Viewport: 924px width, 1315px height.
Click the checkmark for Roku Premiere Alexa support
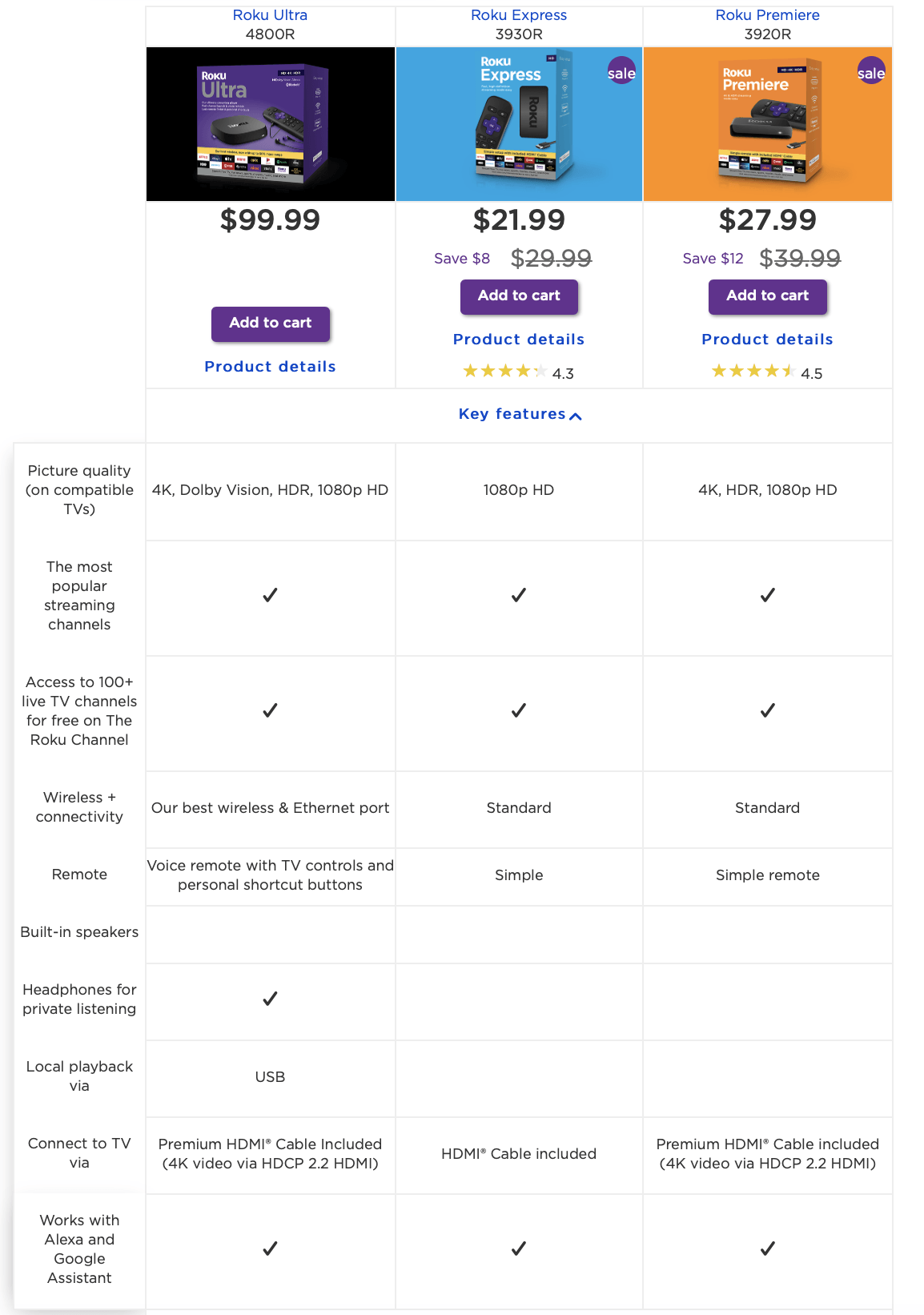pyautogui.click(x=767, y=1249)
